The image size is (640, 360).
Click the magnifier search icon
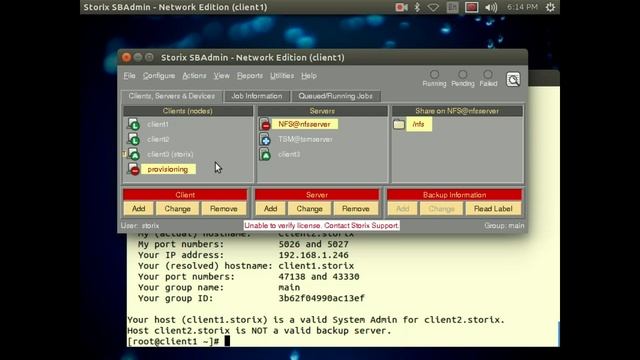point(513,80)
